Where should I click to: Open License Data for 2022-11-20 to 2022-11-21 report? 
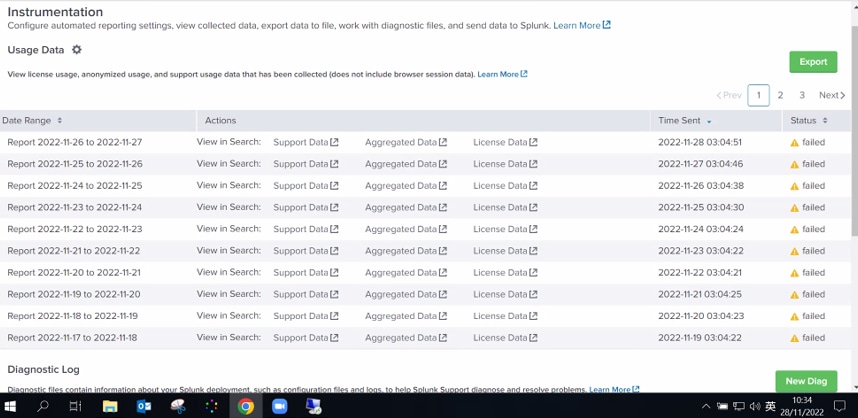click(x=505, y=272)
